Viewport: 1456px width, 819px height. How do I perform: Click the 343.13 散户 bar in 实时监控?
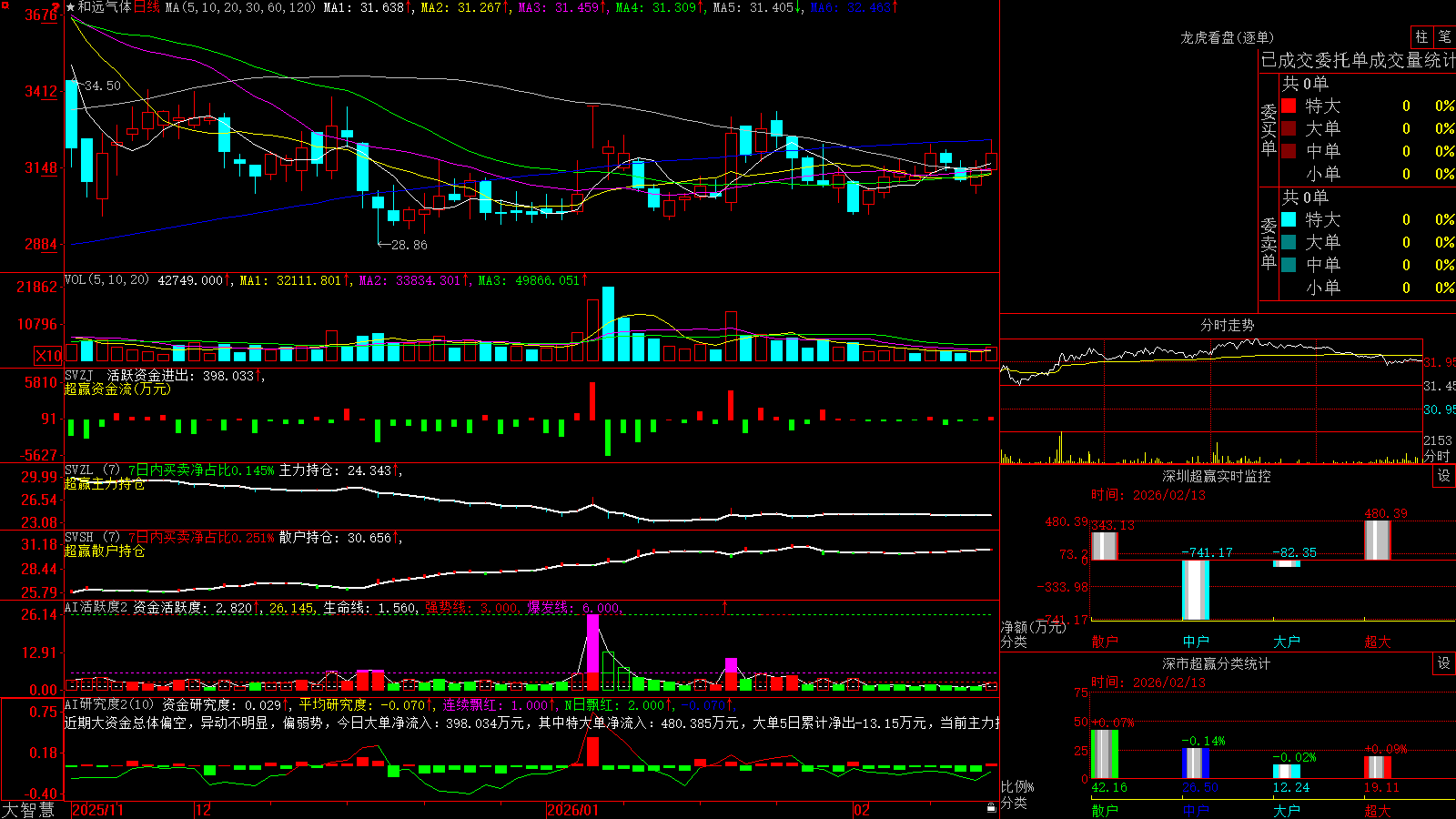1105,546
